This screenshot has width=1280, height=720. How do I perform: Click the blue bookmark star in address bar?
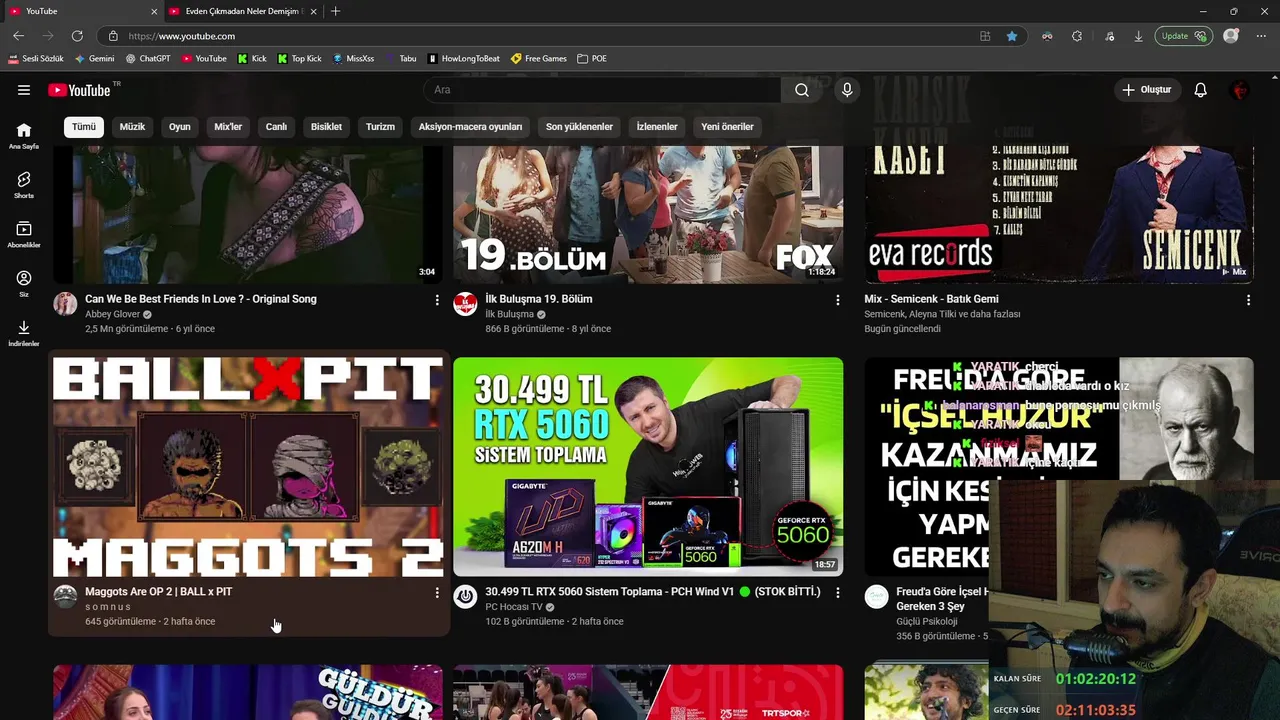tap(1012, 36)
